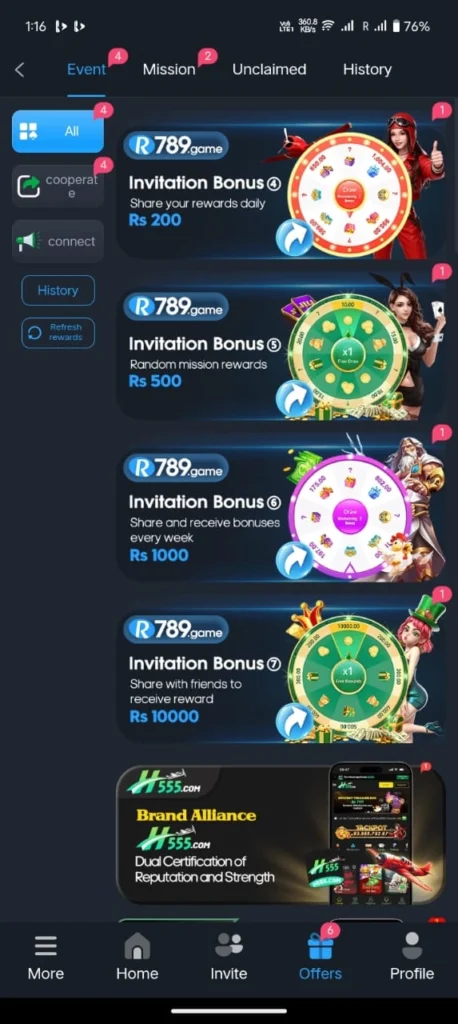Image resolution: width=458 pixels, height=1024 pixels.
Task: Open the Profile icon
Action: click(412, 945)
